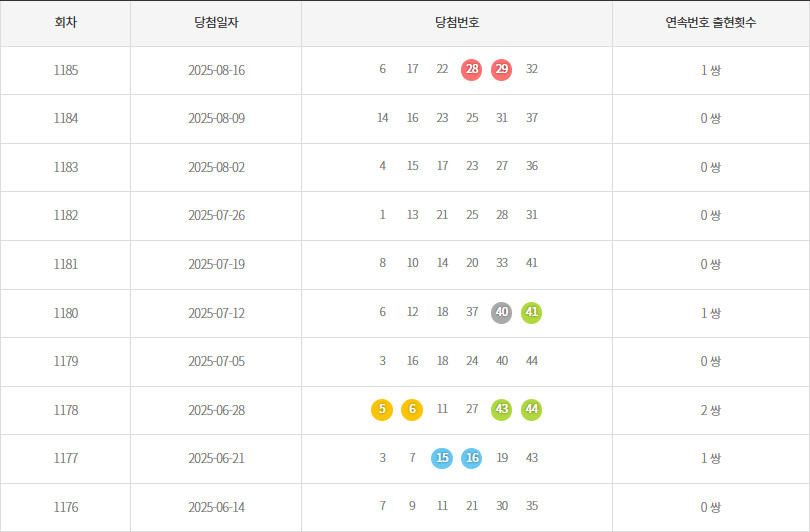Viewport: 810px width, 532px height.
Task: Select green ball 44 in round 1178
Action: tap(532, 410)
